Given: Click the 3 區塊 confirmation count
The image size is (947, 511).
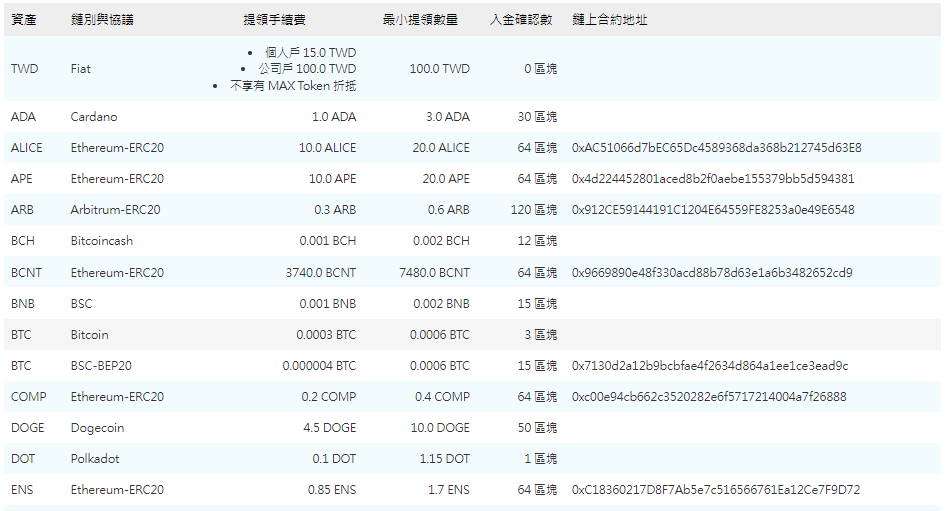Looking at the screenshot, I should [541, 335].
